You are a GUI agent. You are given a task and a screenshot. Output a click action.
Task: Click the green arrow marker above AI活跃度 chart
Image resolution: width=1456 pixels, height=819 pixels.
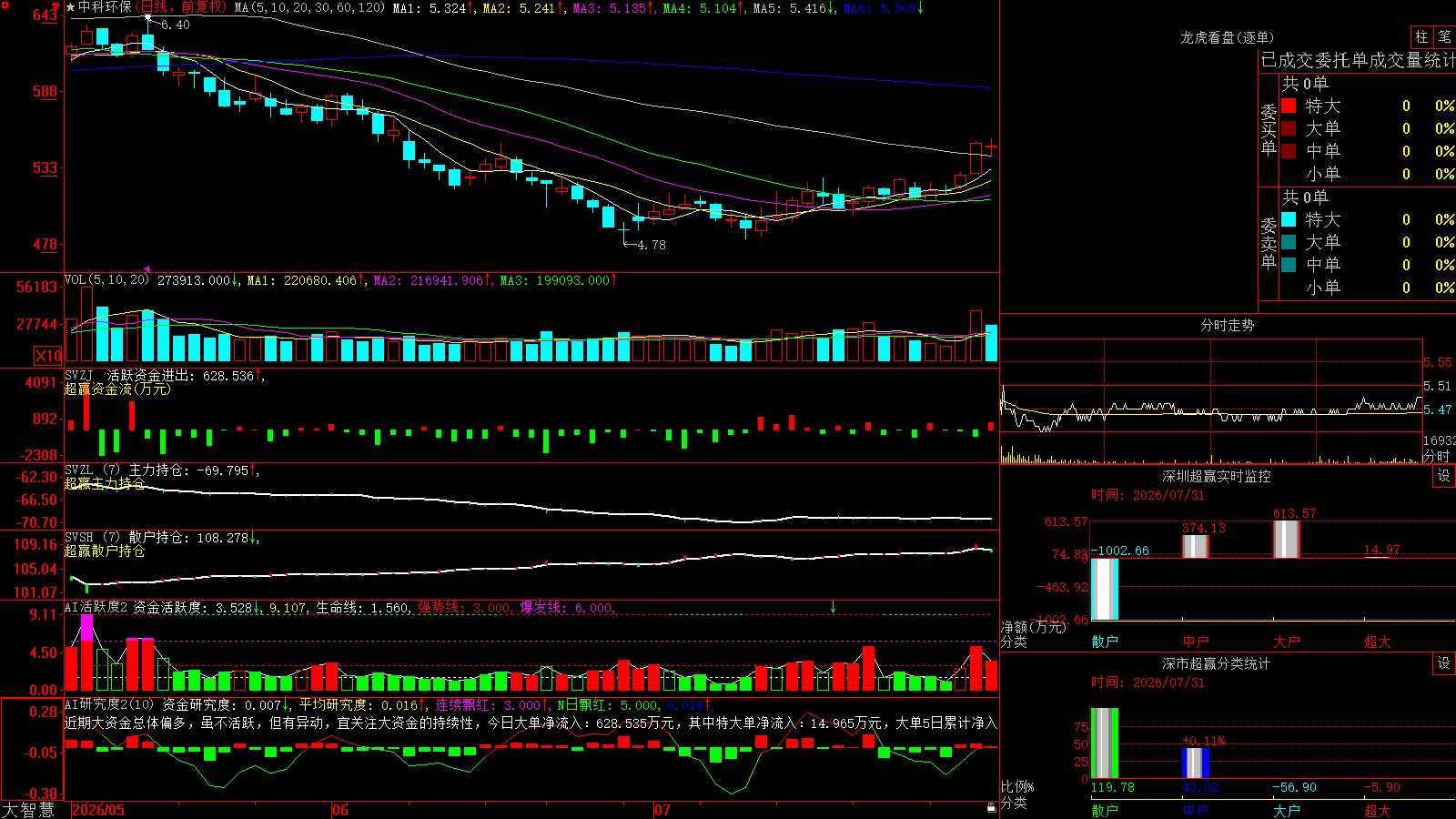[833, 607]
